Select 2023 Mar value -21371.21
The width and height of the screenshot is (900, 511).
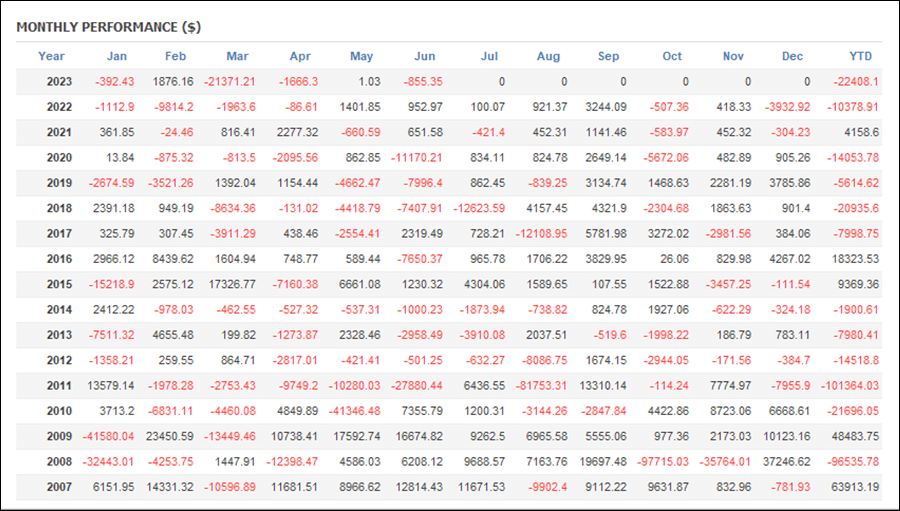pyautogui.click(x=230, y=82)
